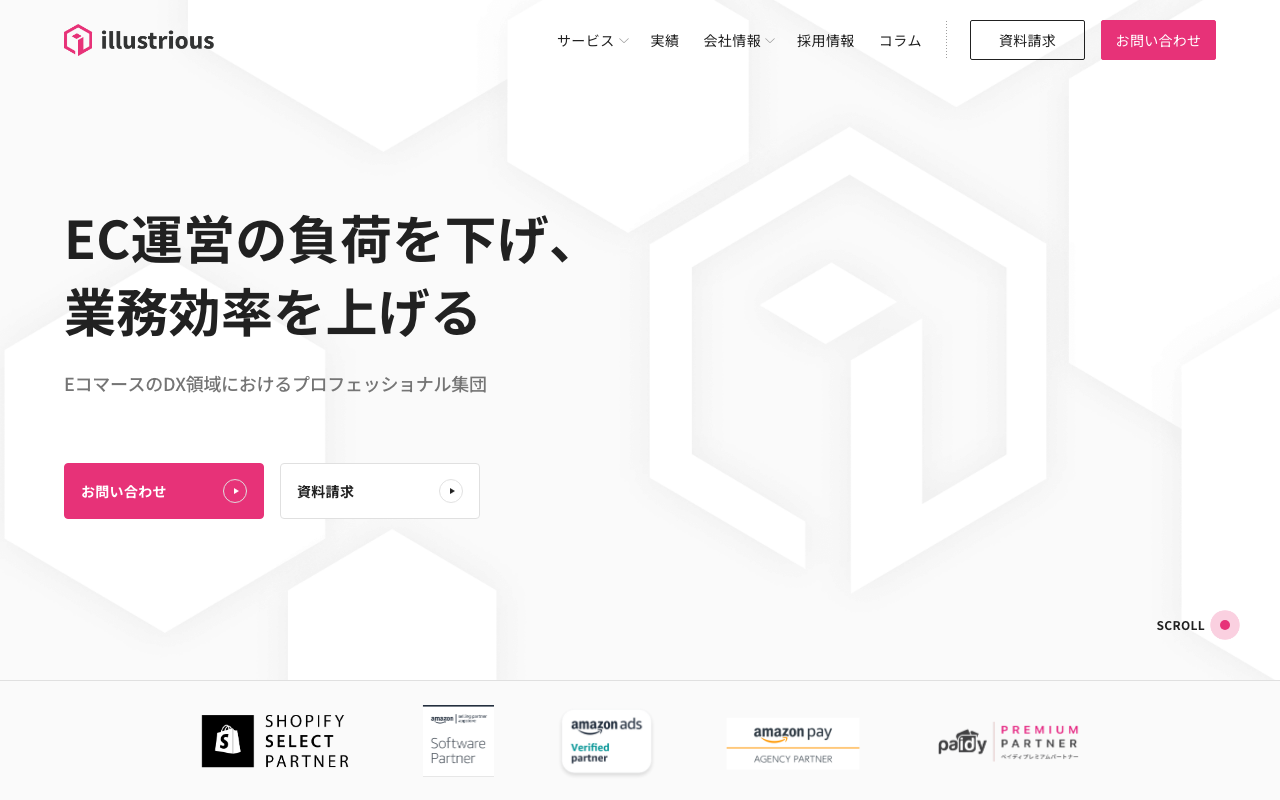Click the pink お問い合わせ hero button
Screen dimensions: 1280x800
tap(164, 491)
